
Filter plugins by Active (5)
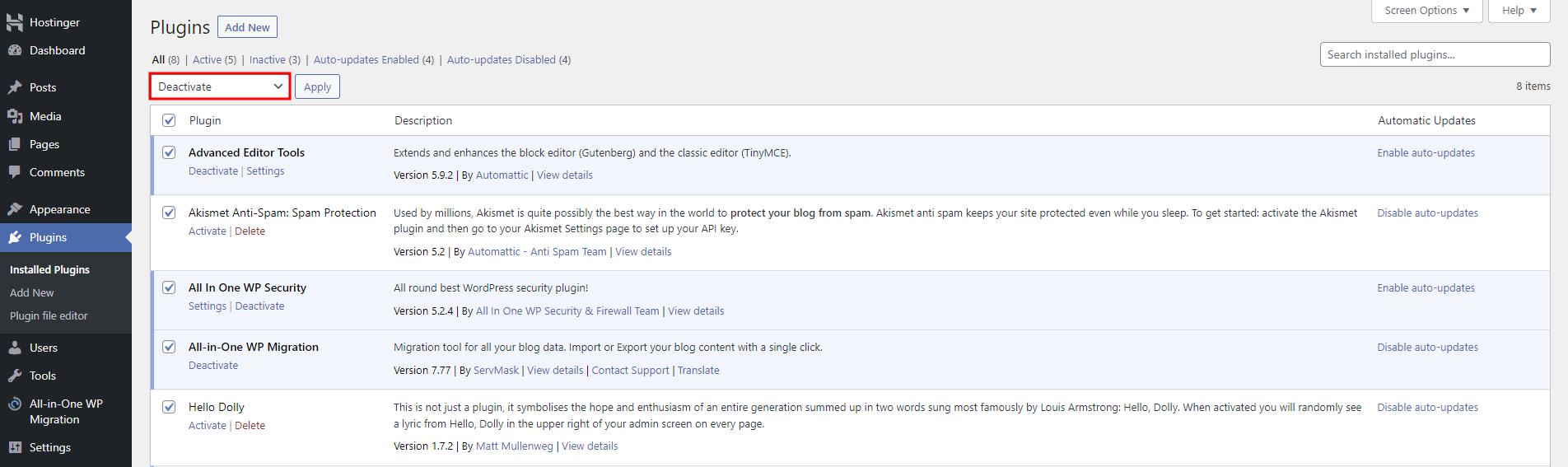(214, 60)
